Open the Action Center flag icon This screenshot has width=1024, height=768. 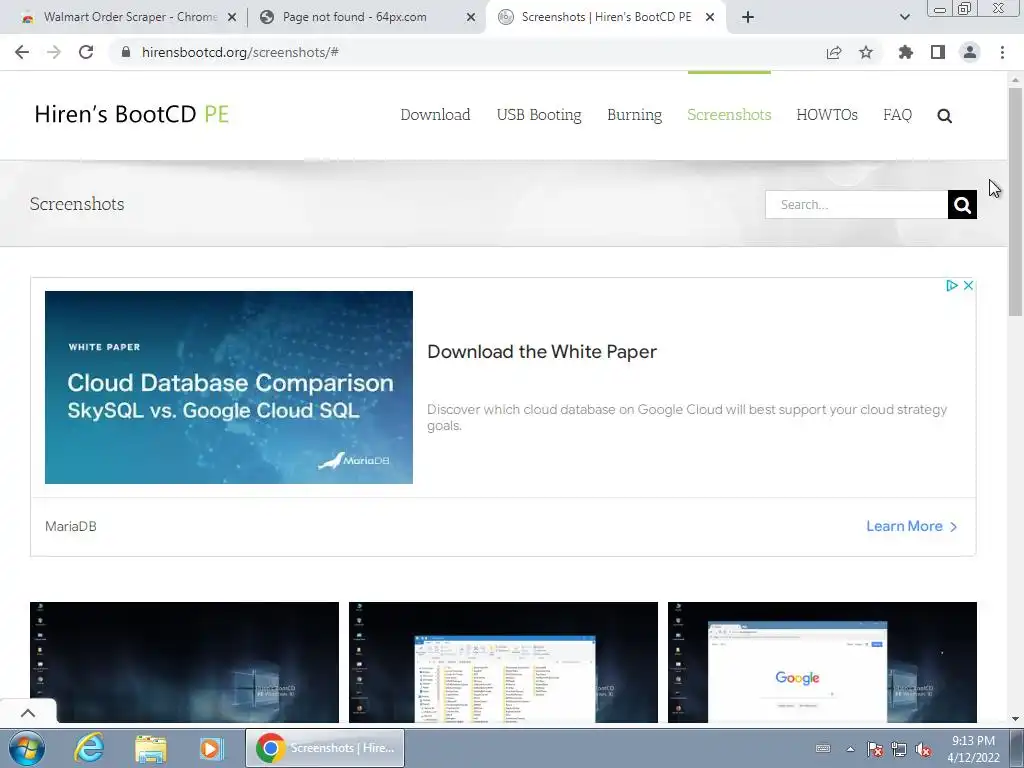[x=875, y=749]
